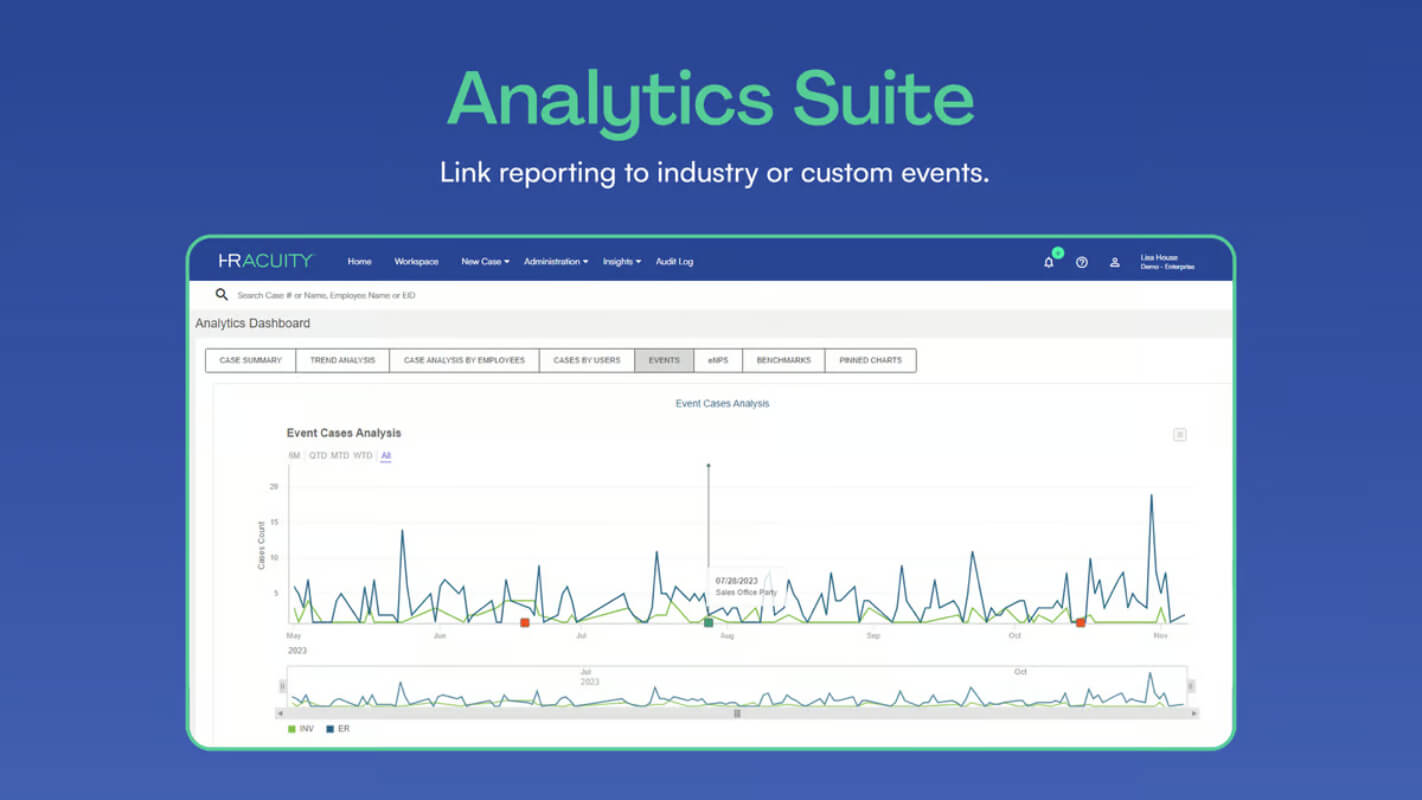Viewport: 1422px width, 800px height.
Task: Click the Sales Office Party tooltip text
Action: (x=746, y=592)
